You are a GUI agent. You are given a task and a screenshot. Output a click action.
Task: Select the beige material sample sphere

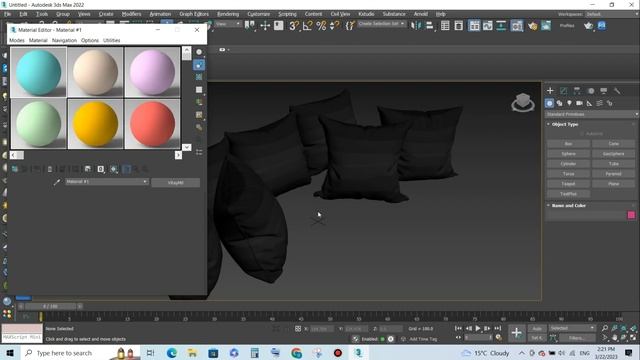point(95,72)
